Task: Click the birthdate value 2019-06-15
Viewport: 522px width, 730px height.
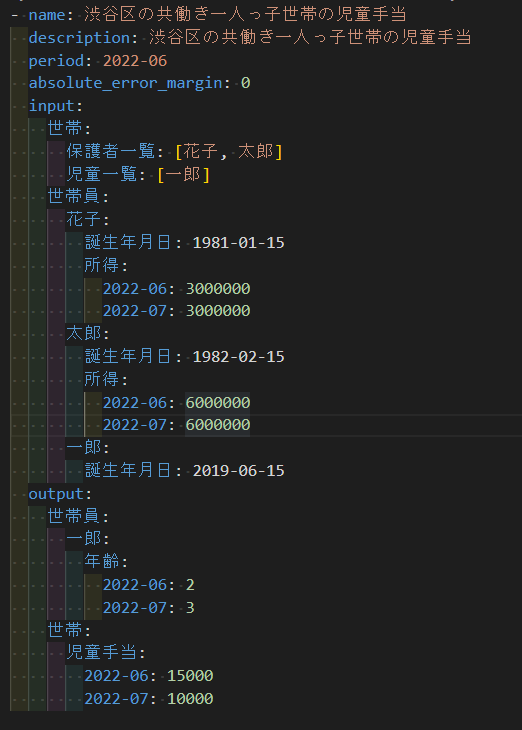Action: tap(238, 471)
